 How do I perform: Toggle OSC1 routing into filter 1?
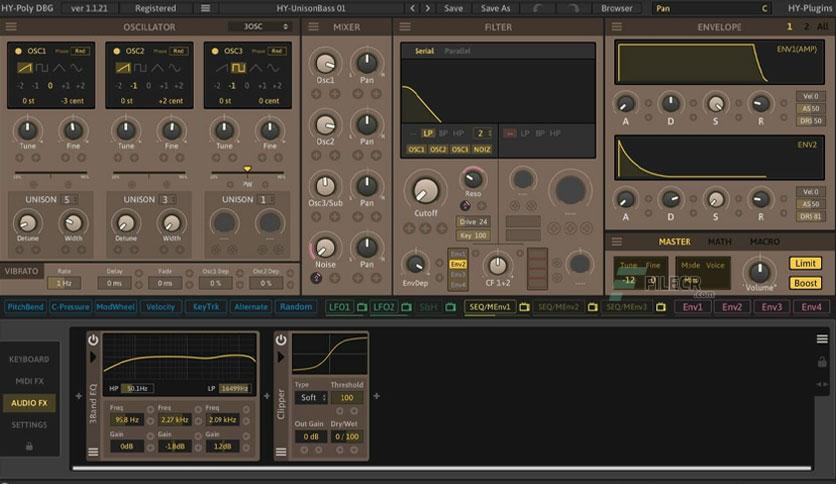(x=416, y=150)
